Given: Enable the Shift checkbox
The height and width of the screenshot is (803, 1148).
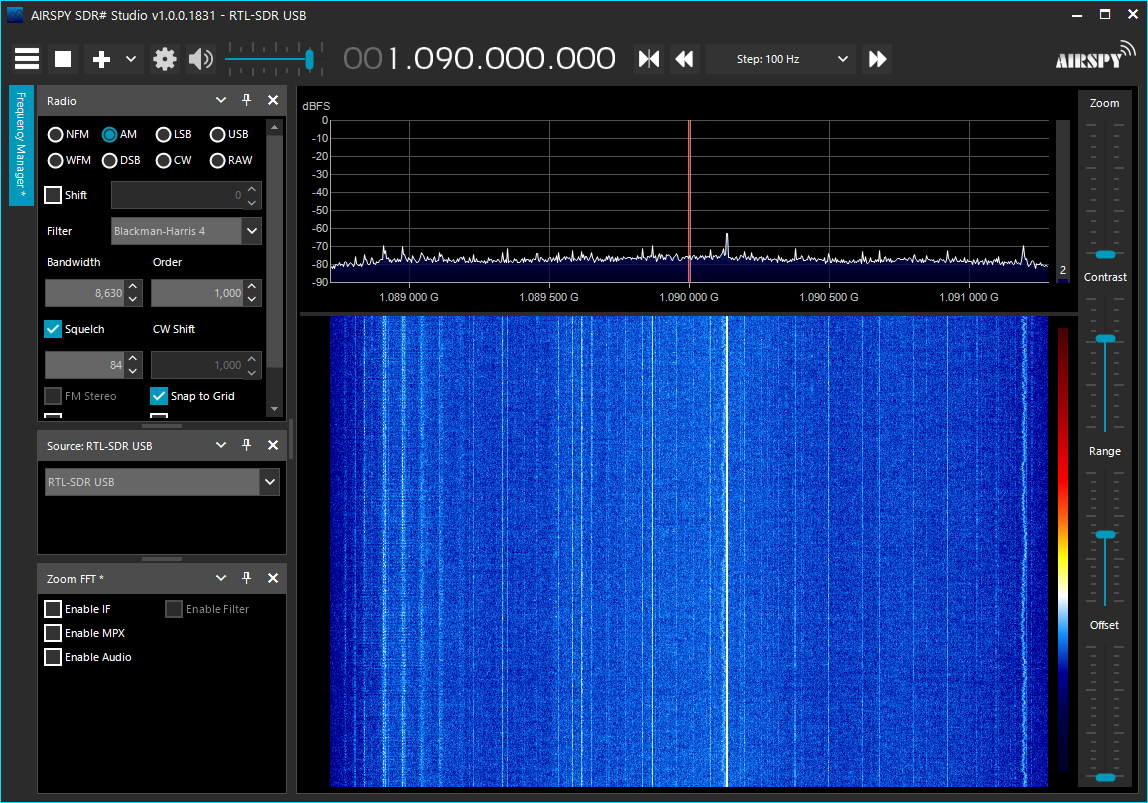Looking at the screenshot, I should [53, 195].
